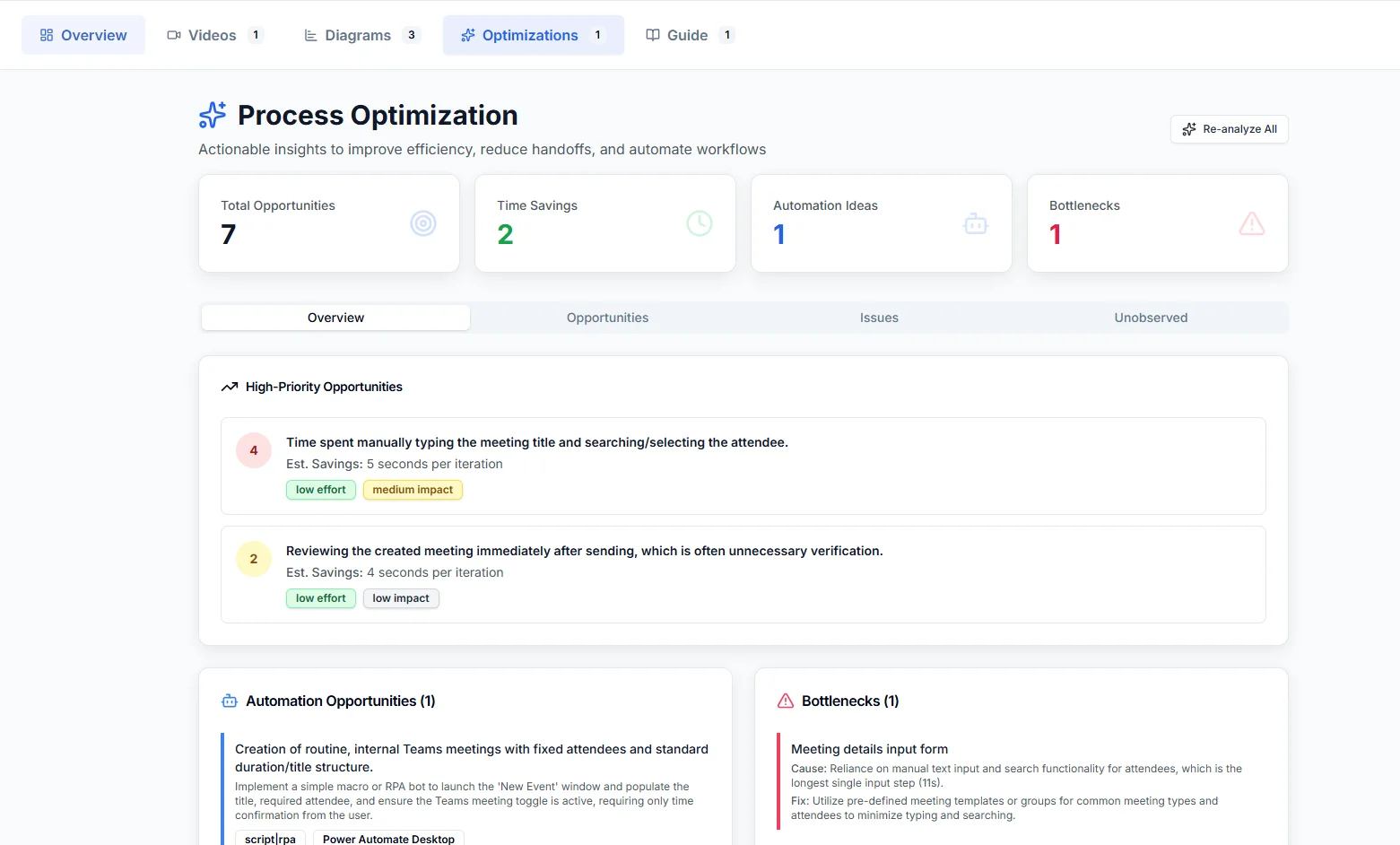
Task: Click the clock icon on Time Savings card
Action: 699,223
